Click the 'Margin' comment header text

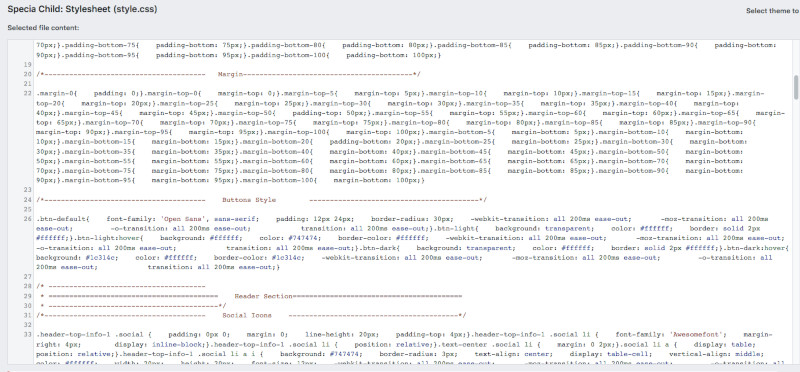click(230, 75)
